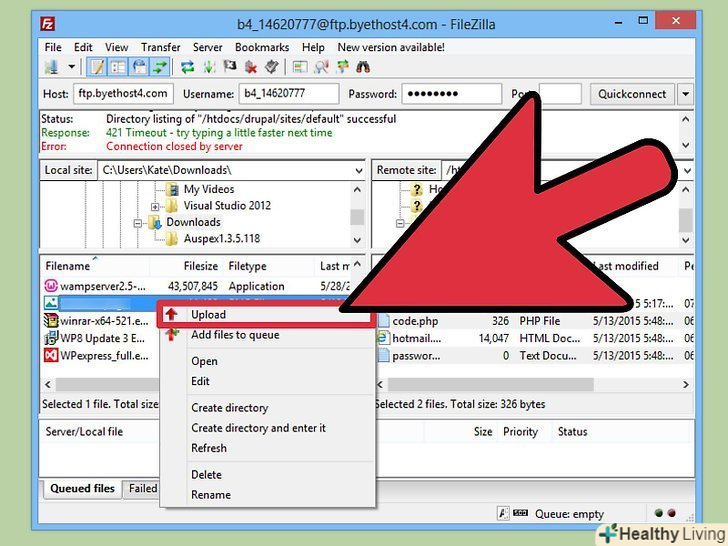The width and height of the screenshot is (728, 546).
Task: Click the Password input field
Action: 451,94
